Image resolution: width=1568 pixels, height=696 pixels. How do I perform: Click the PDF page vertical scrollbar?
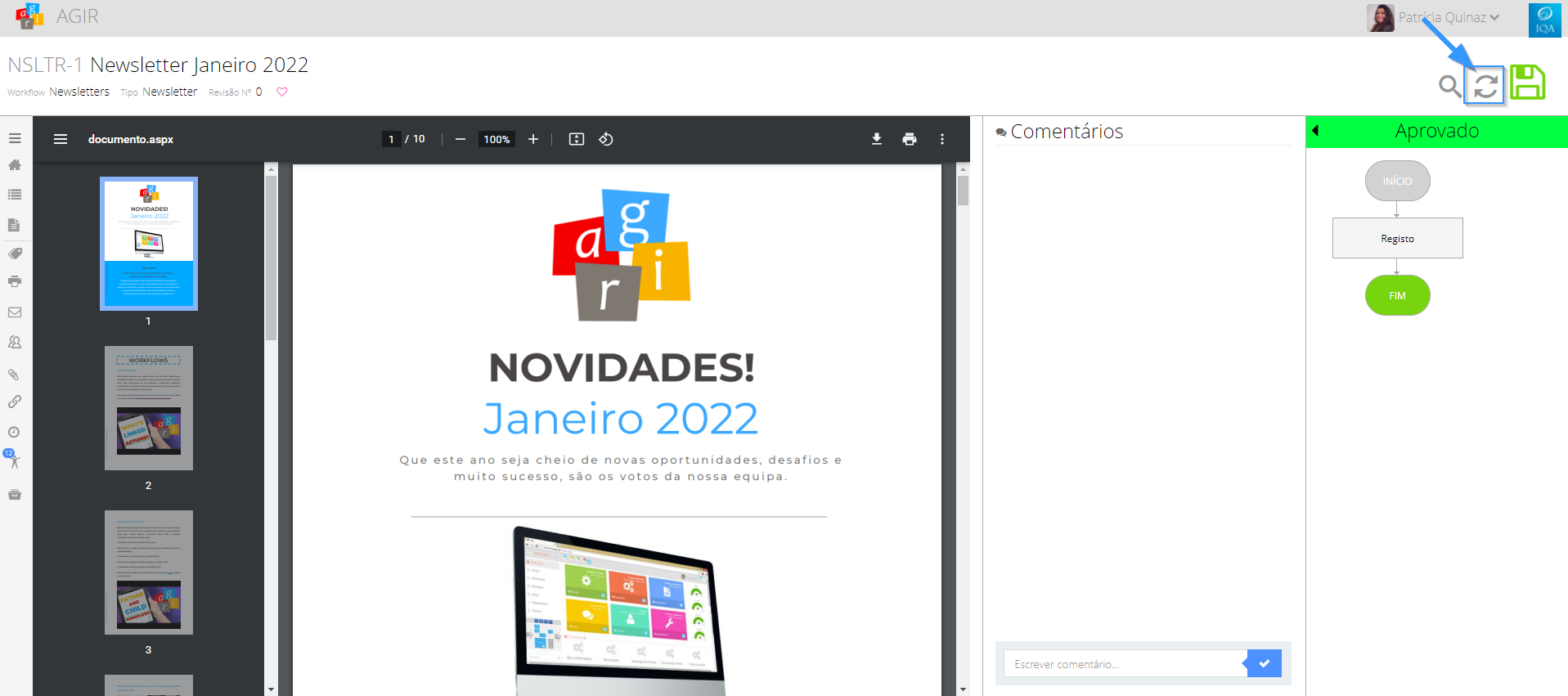pyautogui.click(x=963, y=191)
